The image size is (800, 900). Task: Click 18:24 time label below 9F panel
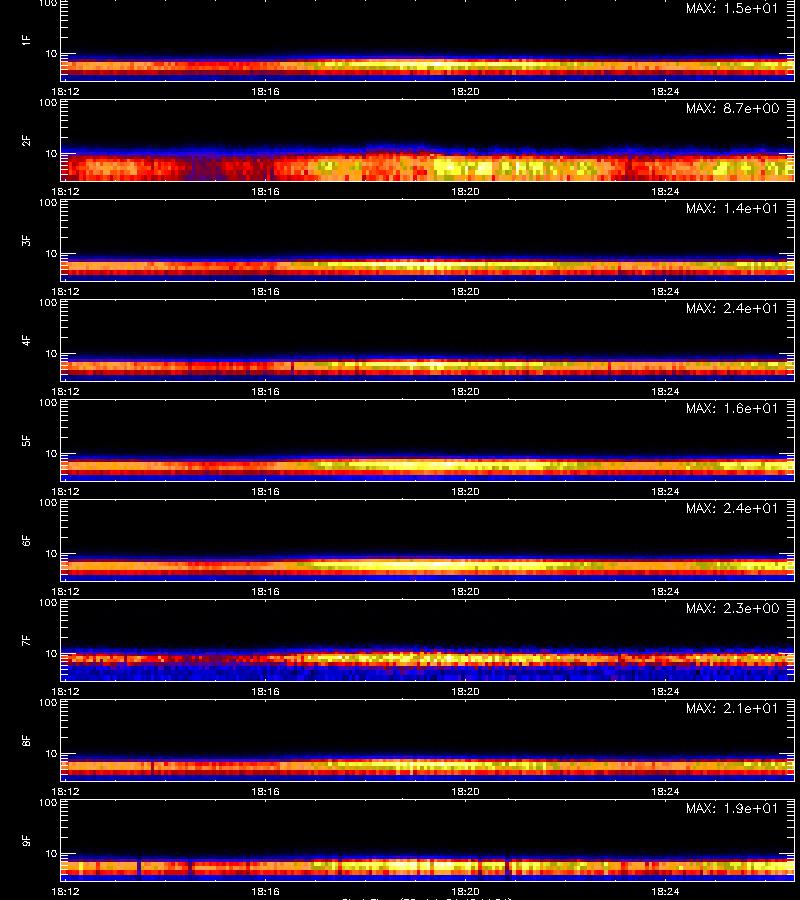point(665,891)
